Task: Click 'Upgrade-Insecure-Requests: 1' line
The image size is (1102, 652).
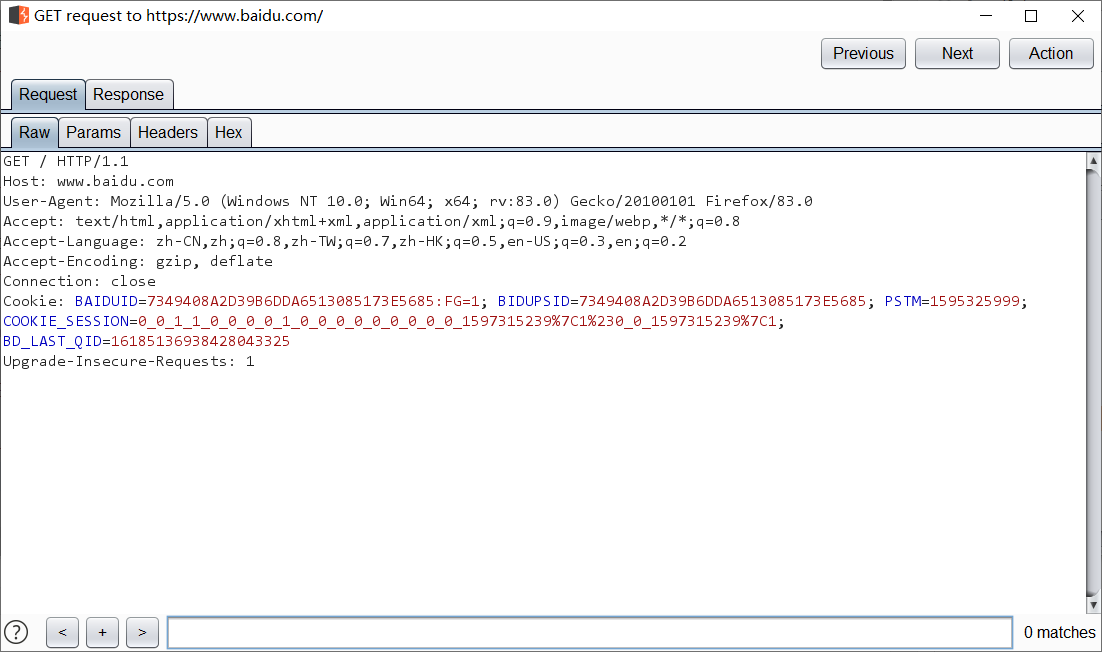Action: [x=129, y=361]
